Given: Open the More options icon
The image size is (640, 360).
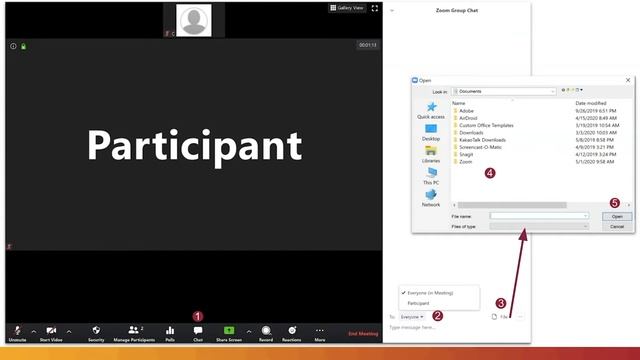Looking at the screenshot, I should click(x=320, y=330).
